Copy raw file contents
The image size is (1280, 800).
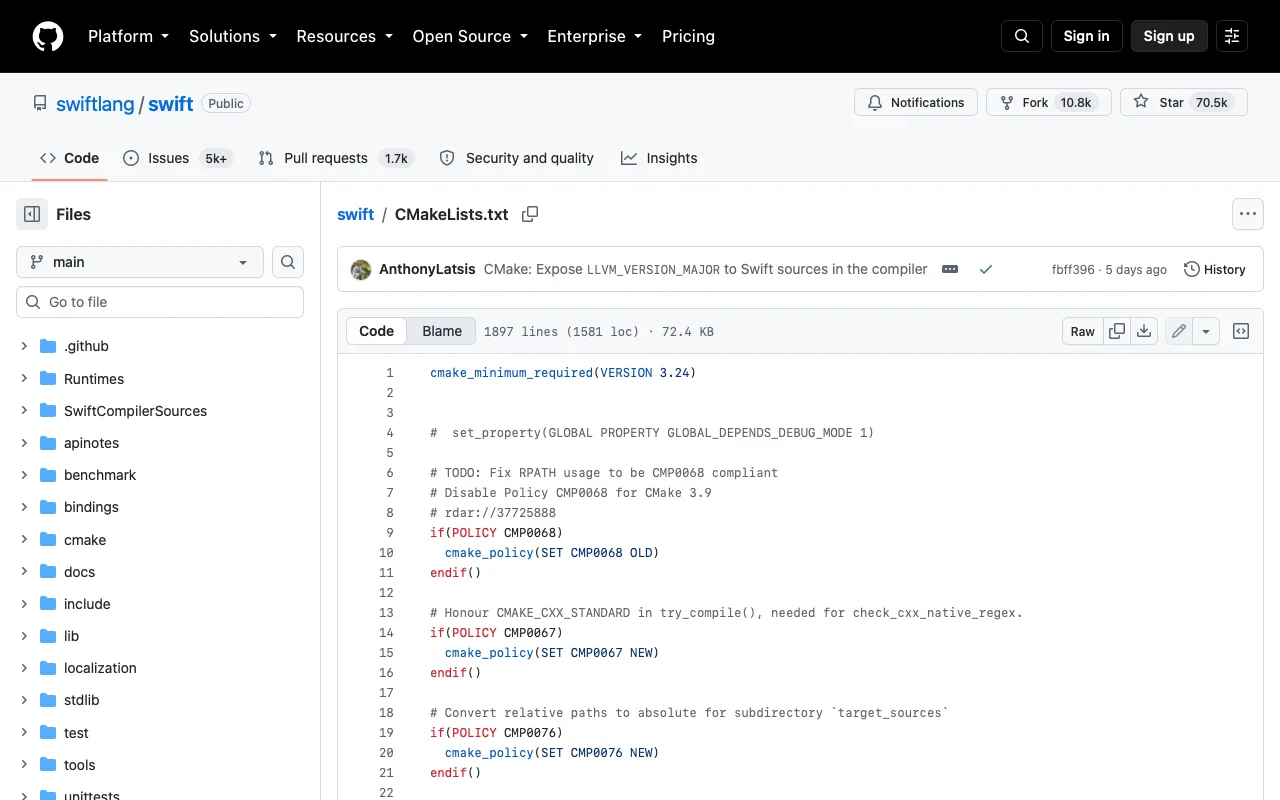(1117, 331)
